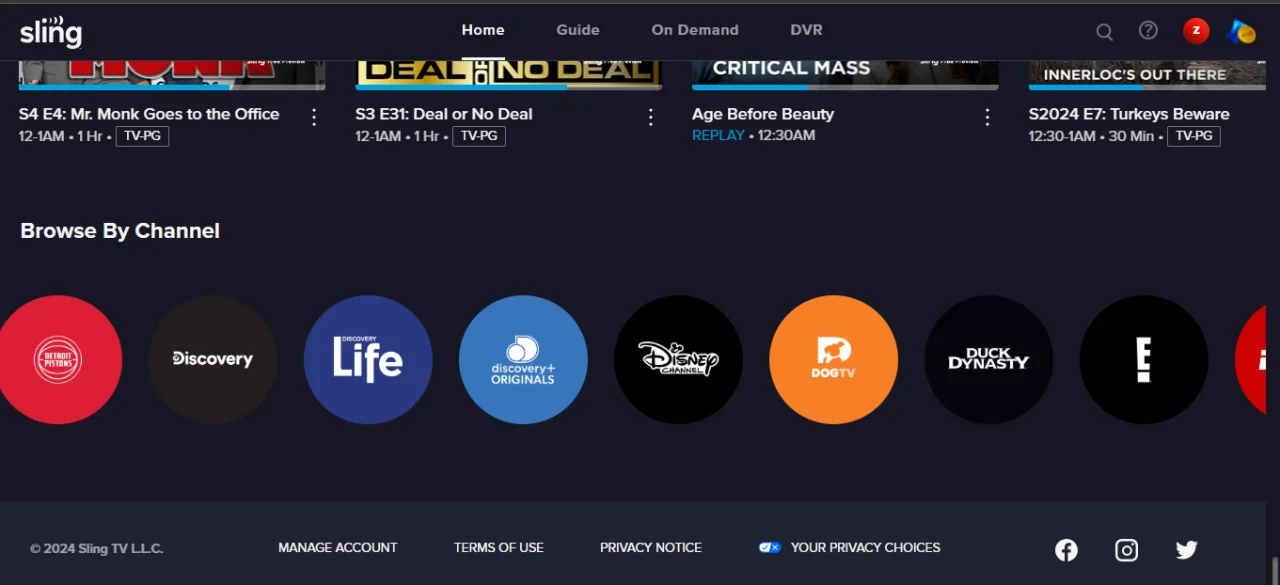The height and width of the screenshot is (585, 1280).
Task: Open S4 E4: Mr. Monk Goes to the Office
Action: (x=149, y=114)
